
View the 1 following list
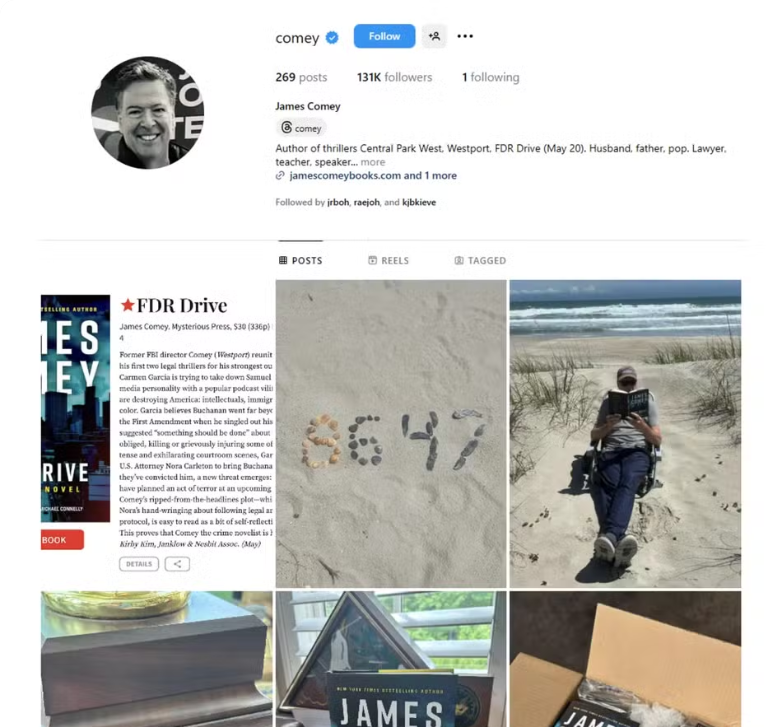tap(490, 77)
